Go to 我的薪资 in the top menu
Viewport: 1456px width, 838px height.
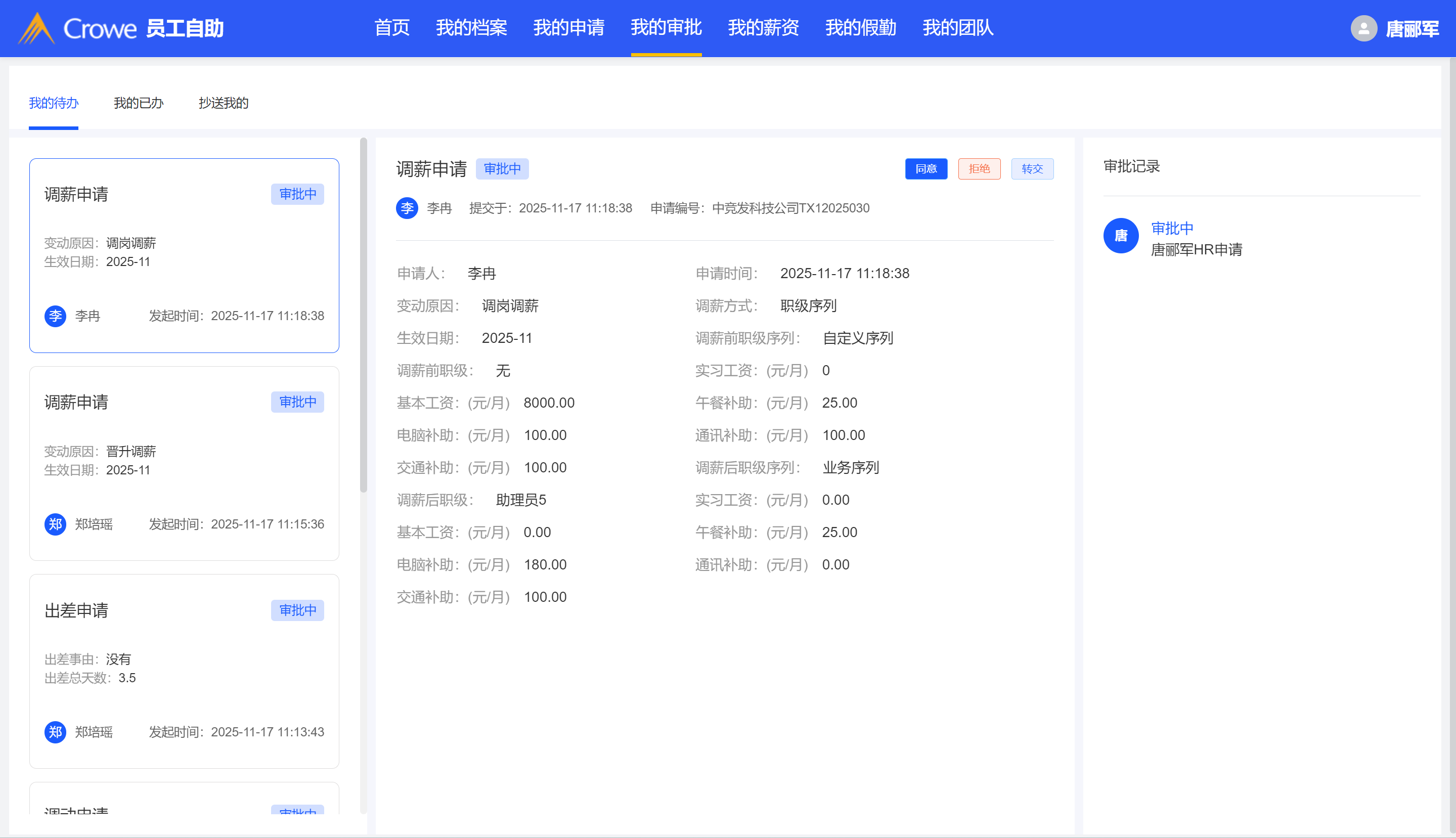[x=763, y=28]
